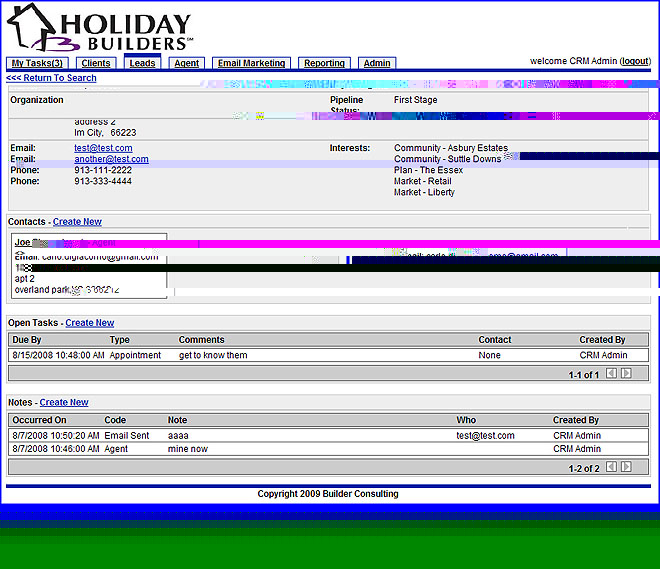Switch to the Clients tab
Image resolution: width=660 pixels, height=569 pixels.
[96, 63]
